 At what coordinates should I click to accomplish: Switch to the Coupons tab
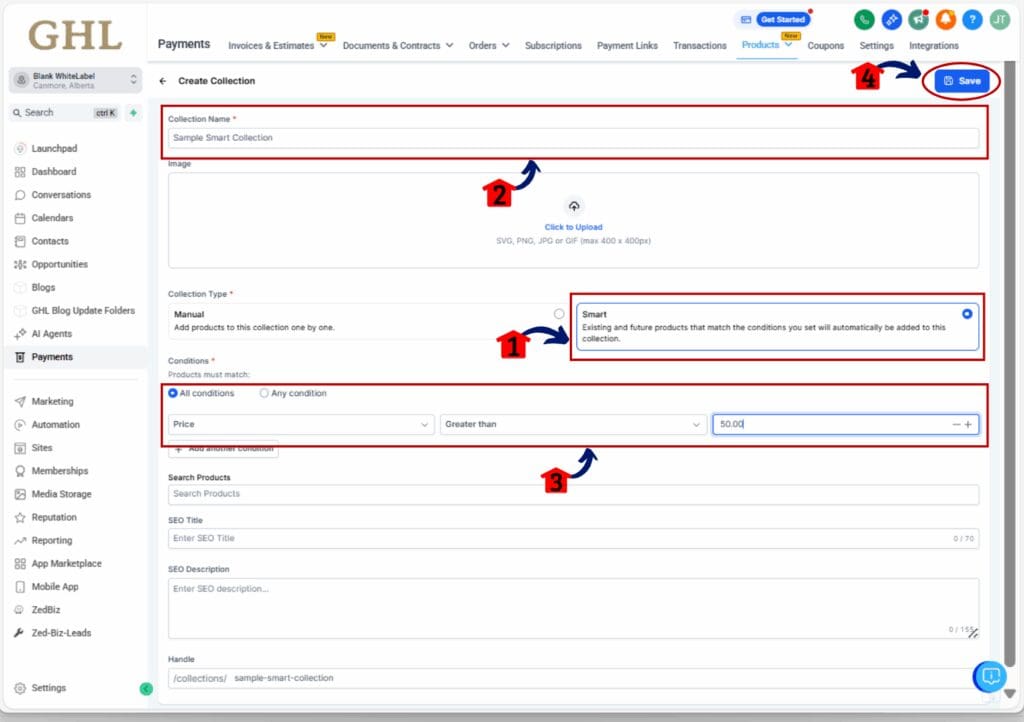click(x=825, y=45)
